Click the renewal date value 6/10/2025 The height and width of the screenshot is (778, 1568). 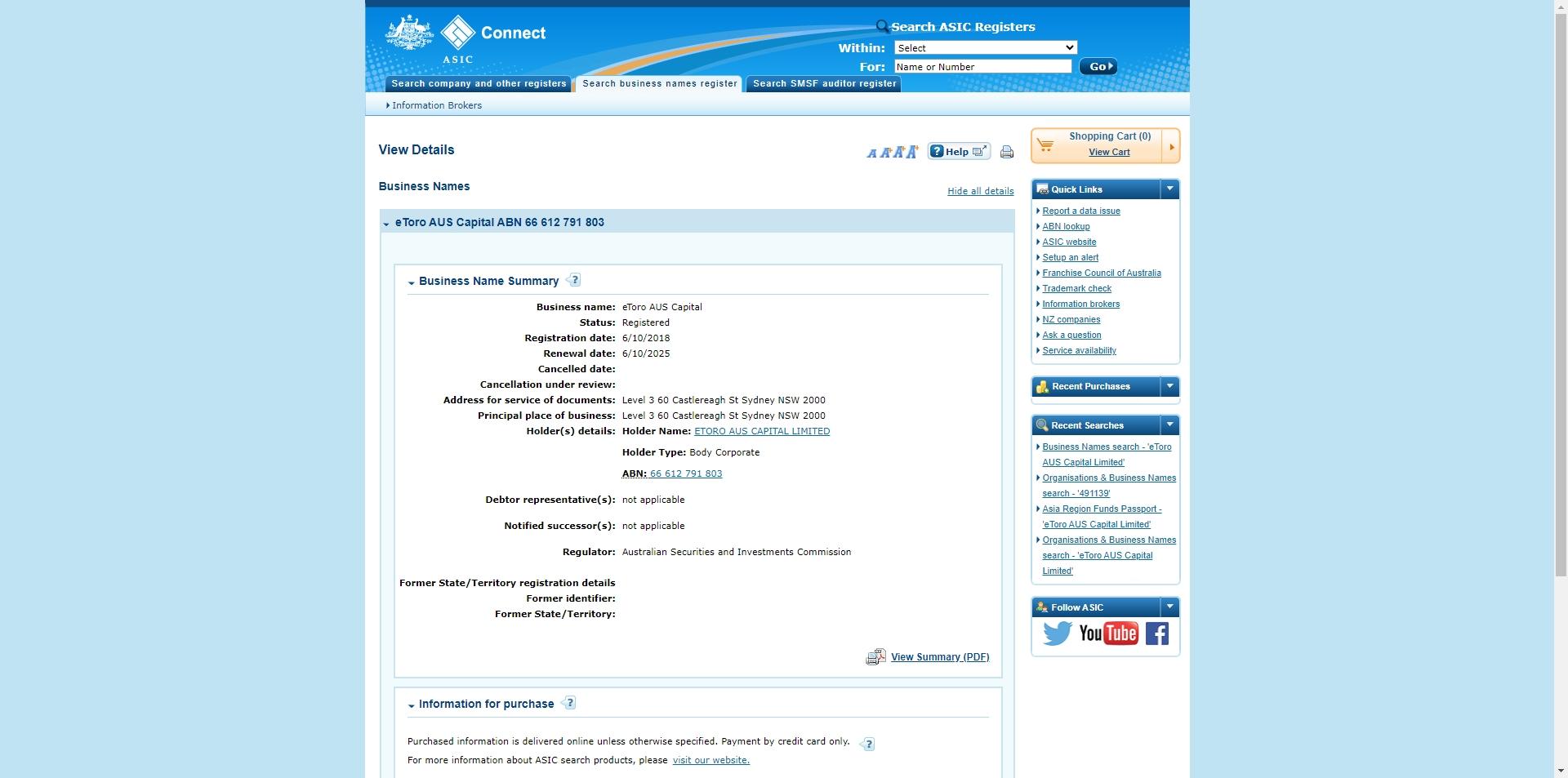coord(646,353)
